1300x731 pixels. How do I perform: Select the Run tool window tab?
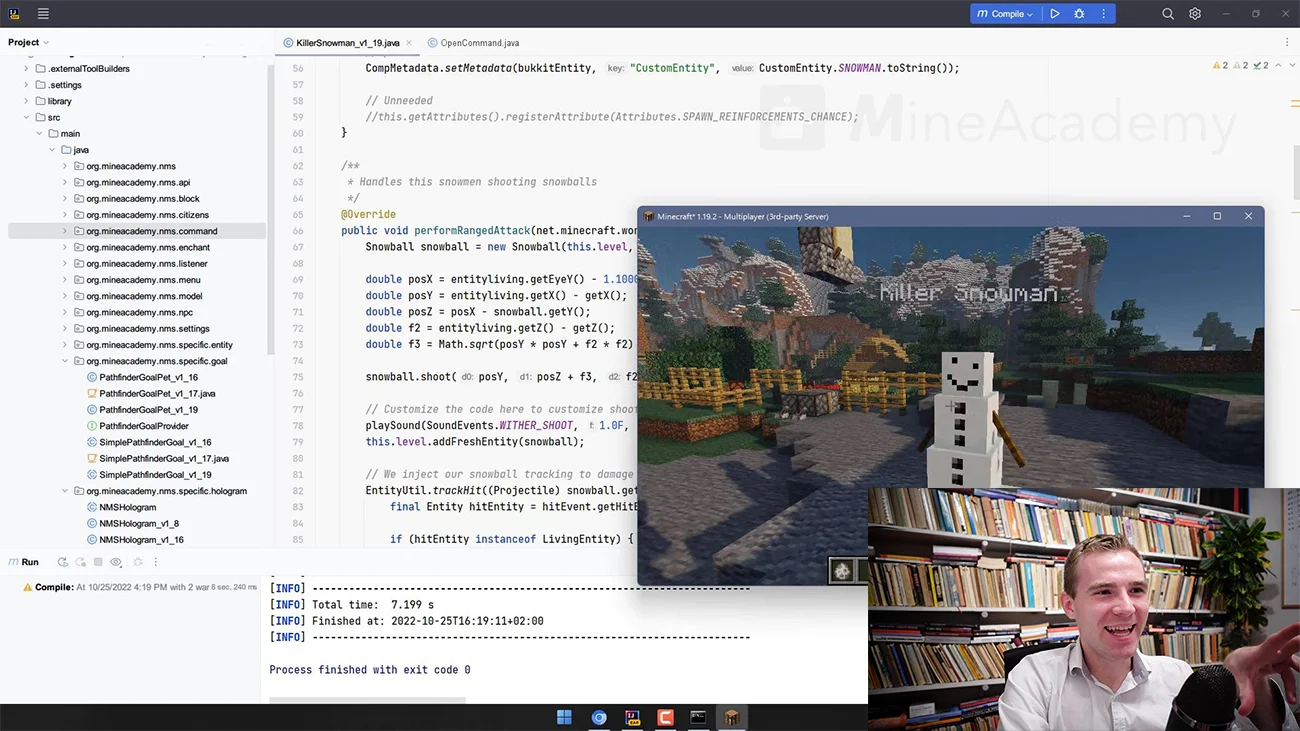(23, 562)
